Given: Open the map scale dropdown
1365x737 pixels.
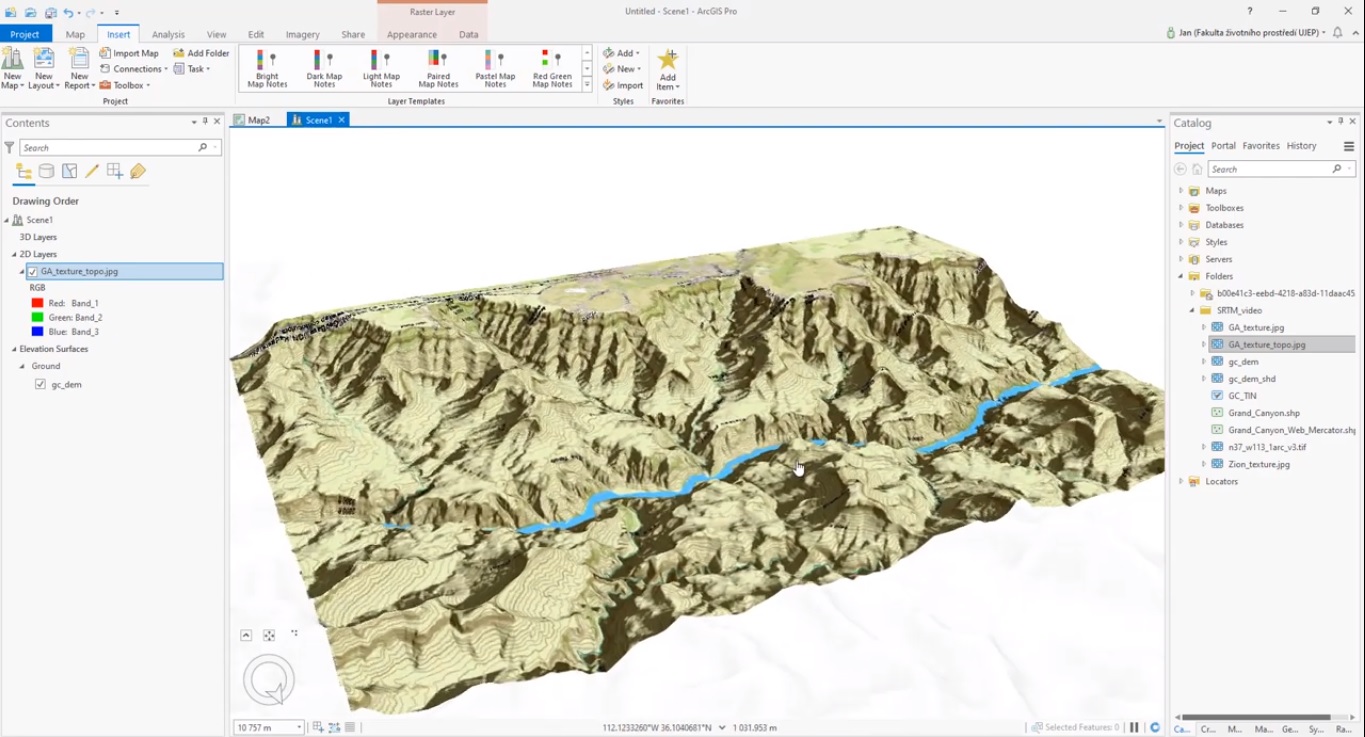Looking at the screenshot, I should click(x=298, y=727).
